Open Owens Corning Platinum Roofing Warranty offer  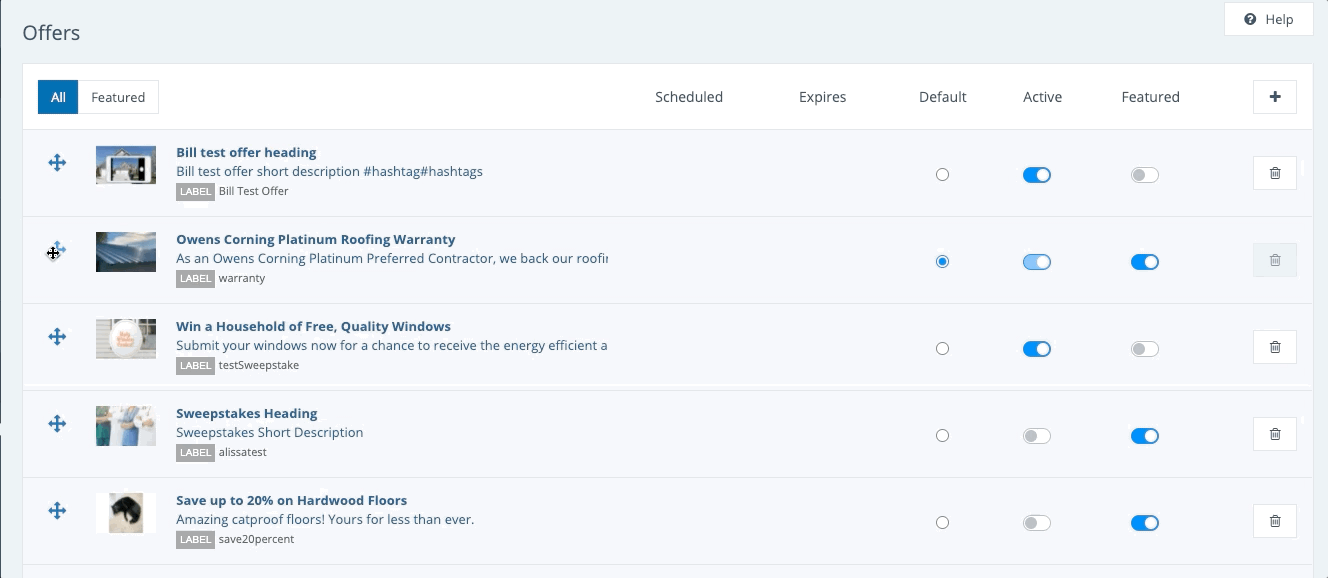tap(315, 240)
